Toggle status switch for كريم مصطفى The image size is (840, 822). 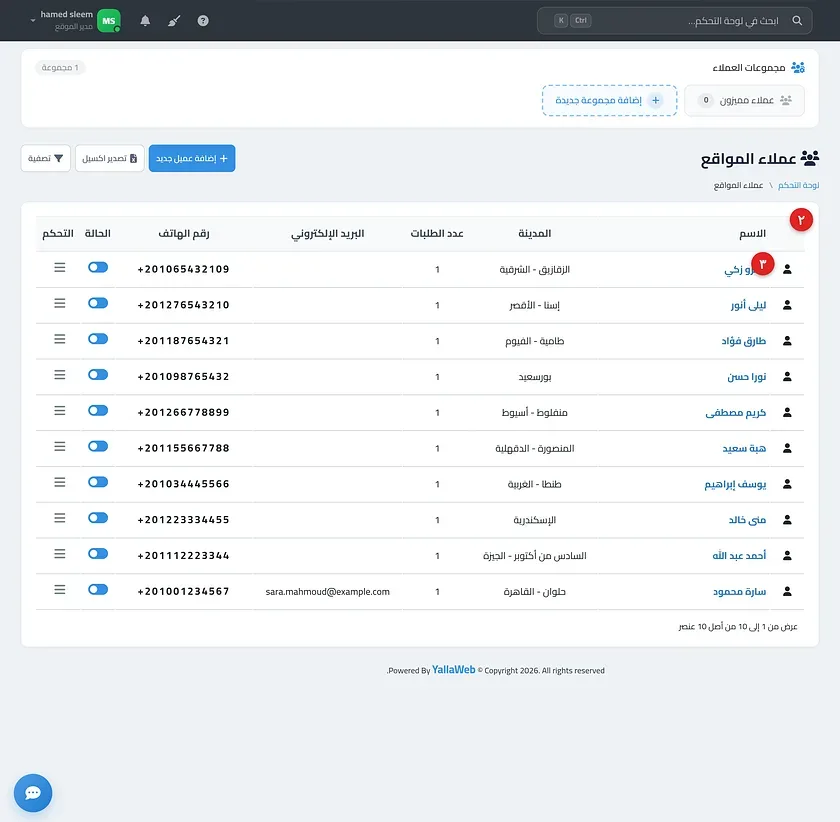98,410
